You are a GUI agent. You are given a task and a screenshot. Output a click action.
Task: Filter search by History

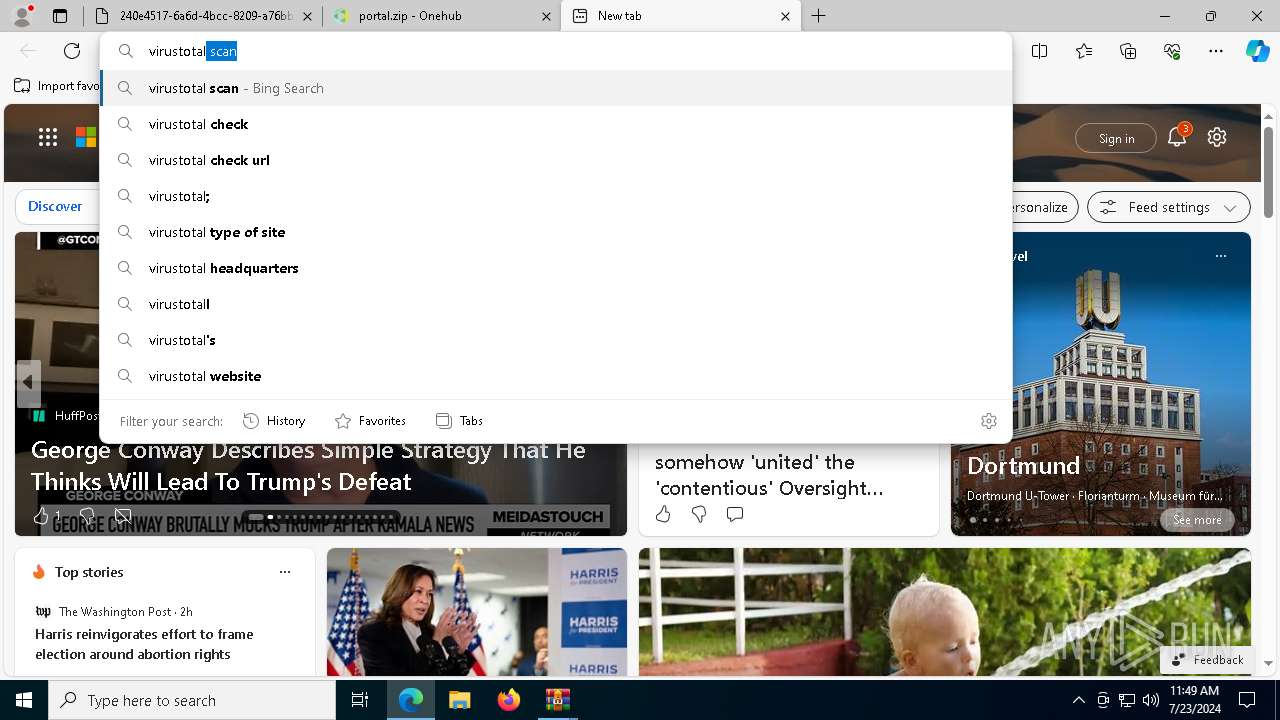click(274, 421)
